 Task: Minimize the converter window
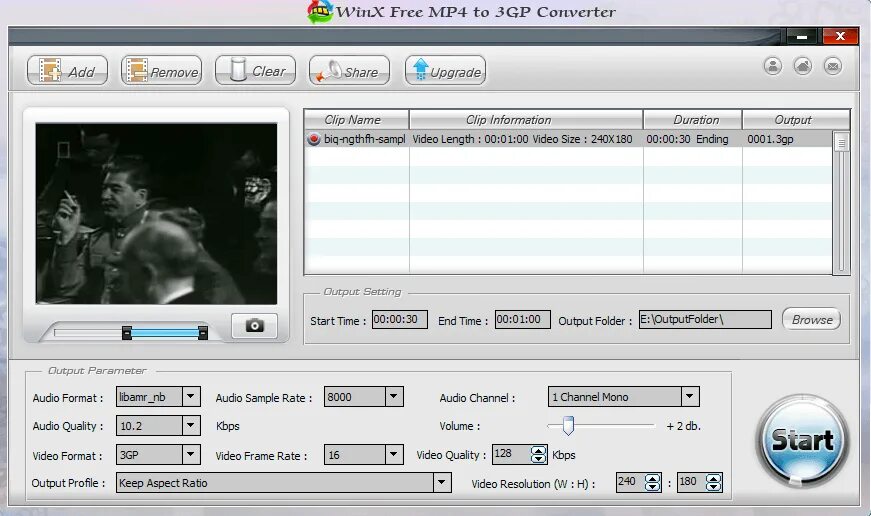tap(802, 37)
